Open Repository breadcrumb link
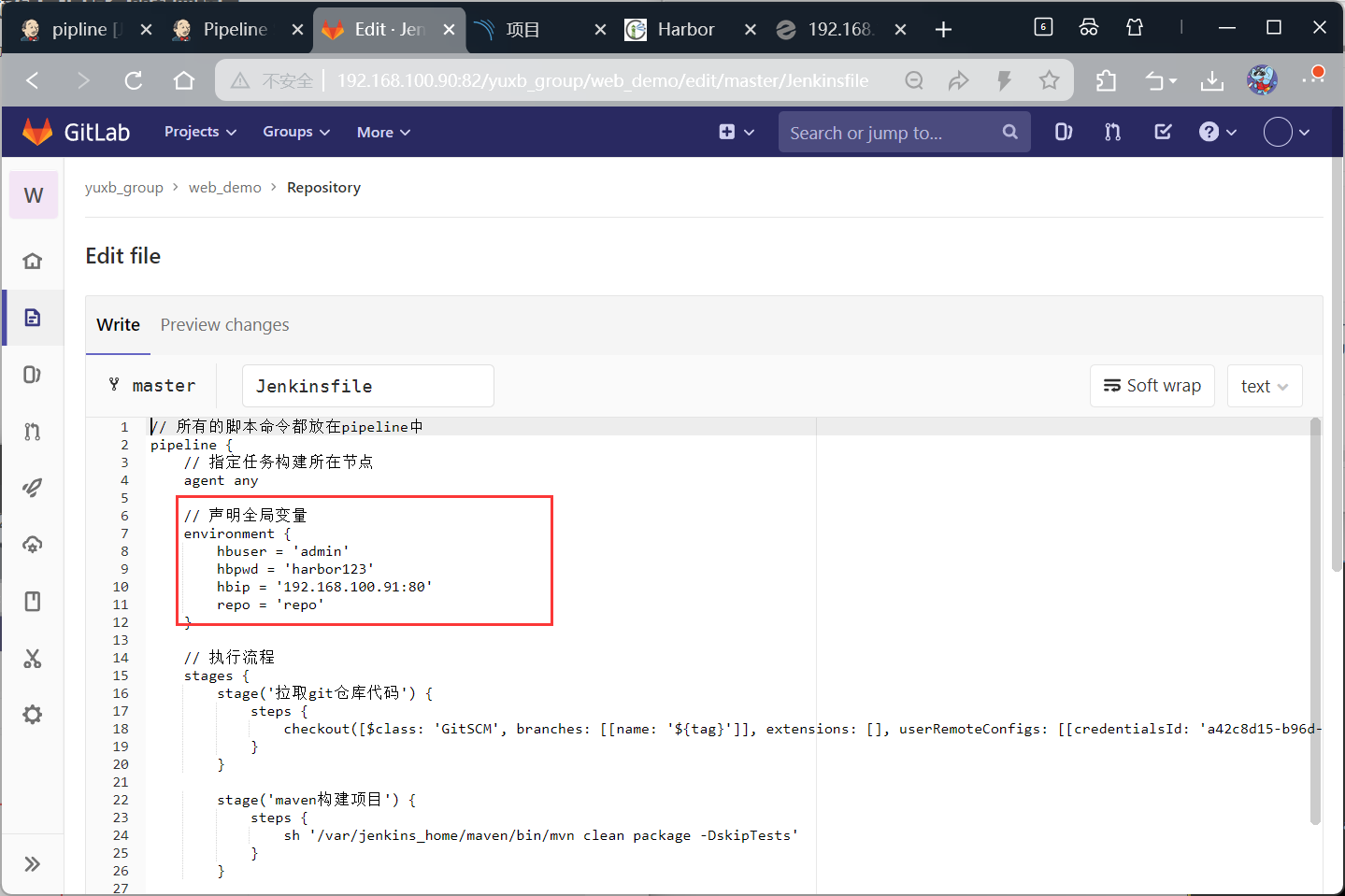The image size is (1345, 896). click(x=323, y=187)
